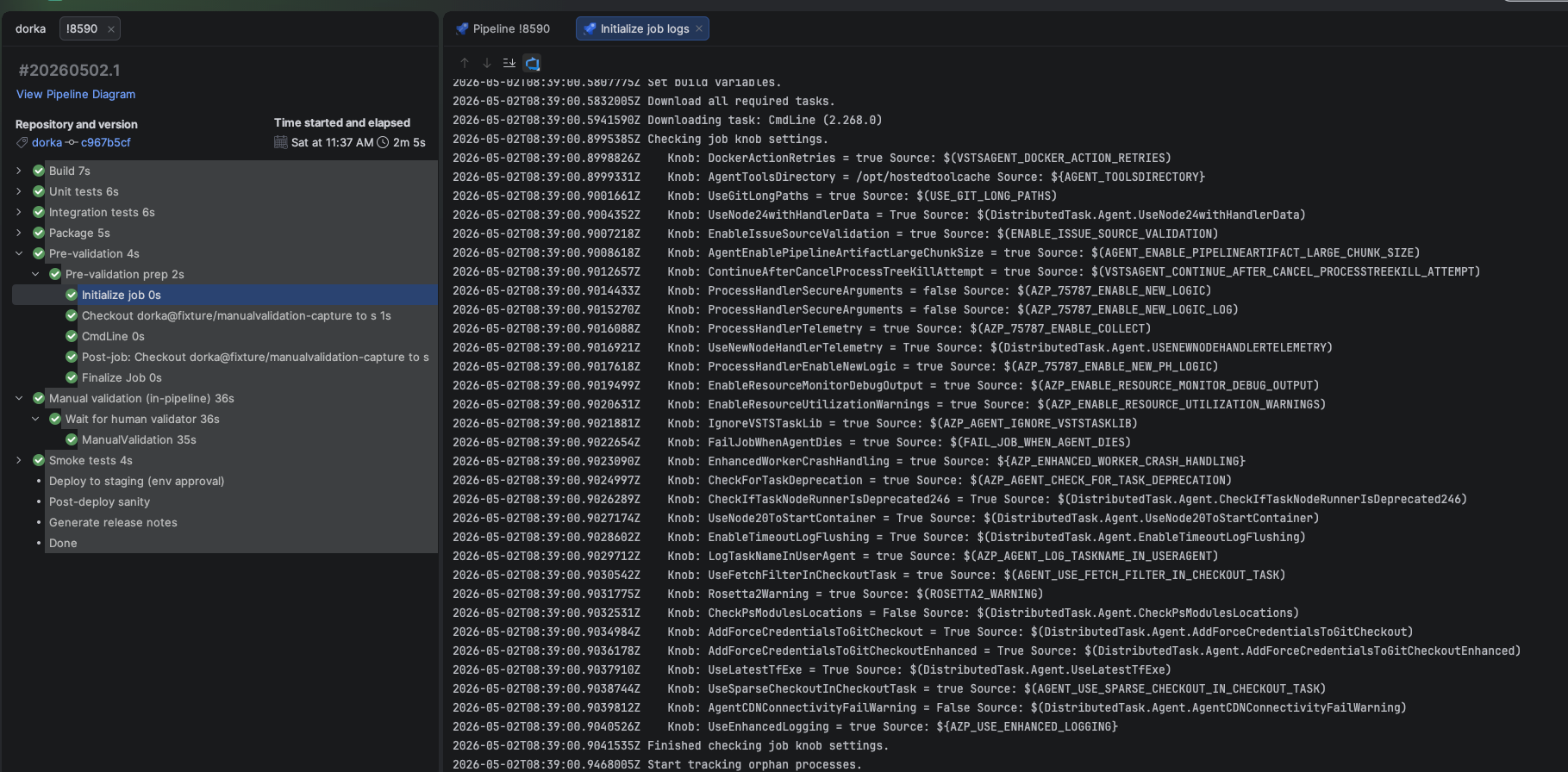1568x772 pixels.
Task: Click the Initialize job success icon
Action: 72,295
